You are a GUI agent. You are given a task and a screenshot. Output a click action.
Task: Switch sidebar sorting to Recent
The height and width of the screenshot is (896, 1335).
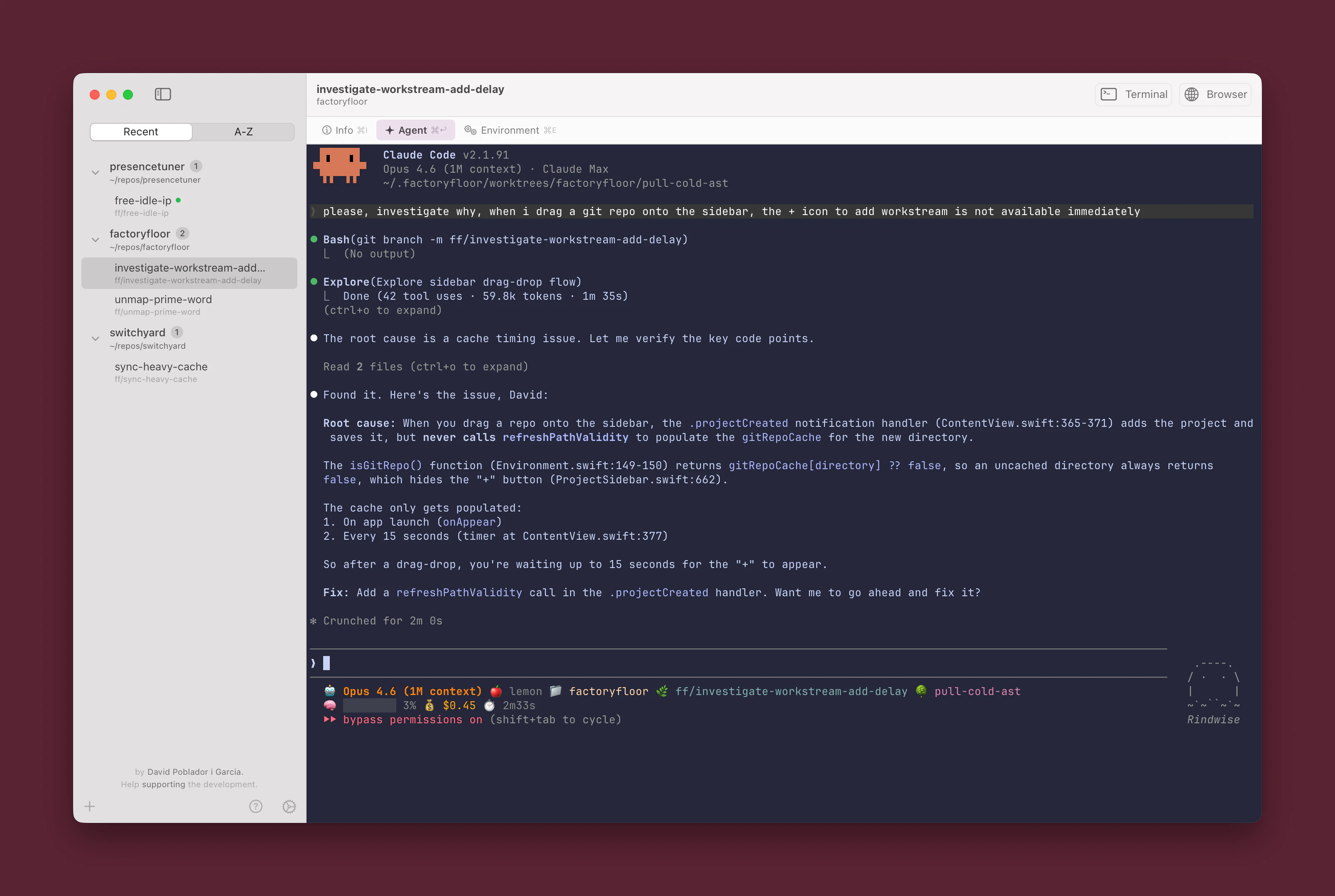pos(140,132)
